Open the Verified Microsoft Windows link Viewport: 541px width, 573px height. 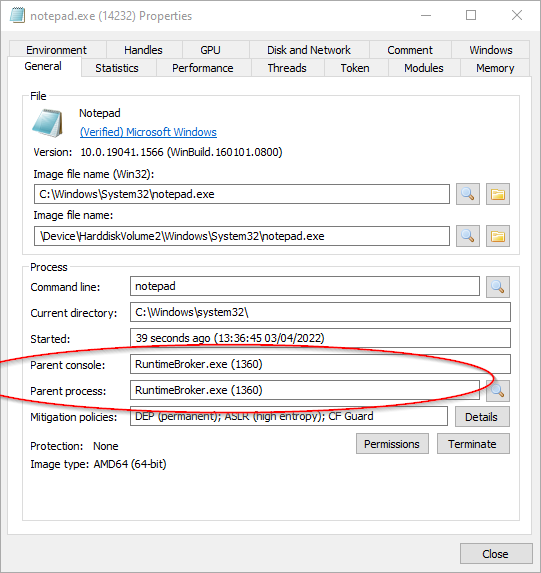(x=148, y=132)
